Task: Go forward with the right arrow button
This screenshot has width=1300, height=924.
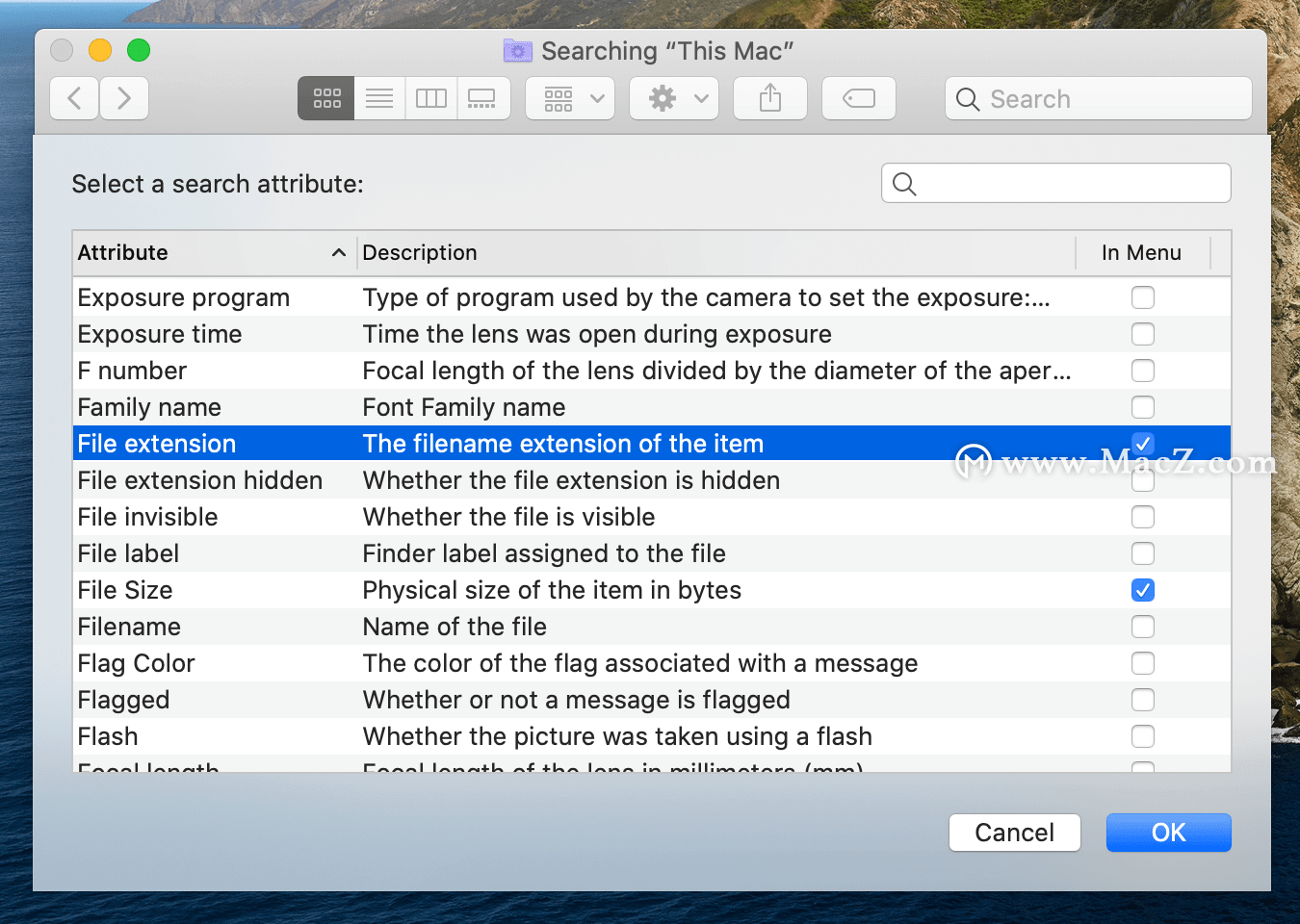Action: [x=124, y=98]
